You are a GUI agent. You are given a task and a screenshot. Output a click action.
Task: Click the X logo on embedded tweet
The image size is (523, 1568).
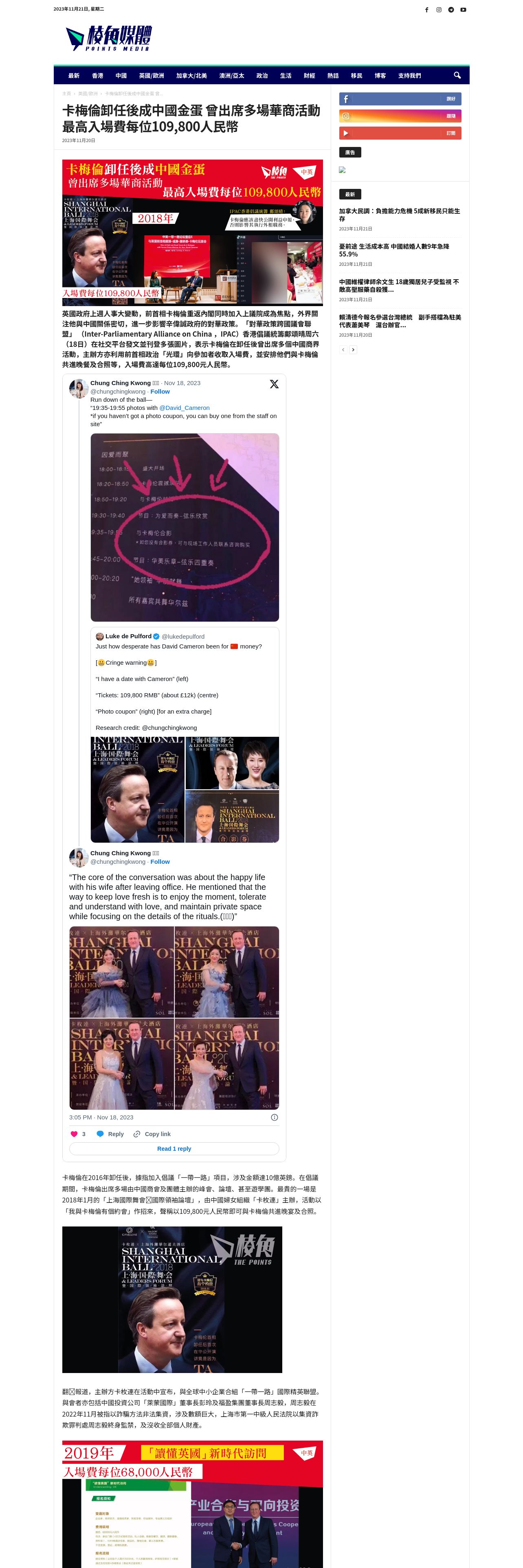pyautogui.click(x=274, y=384)
